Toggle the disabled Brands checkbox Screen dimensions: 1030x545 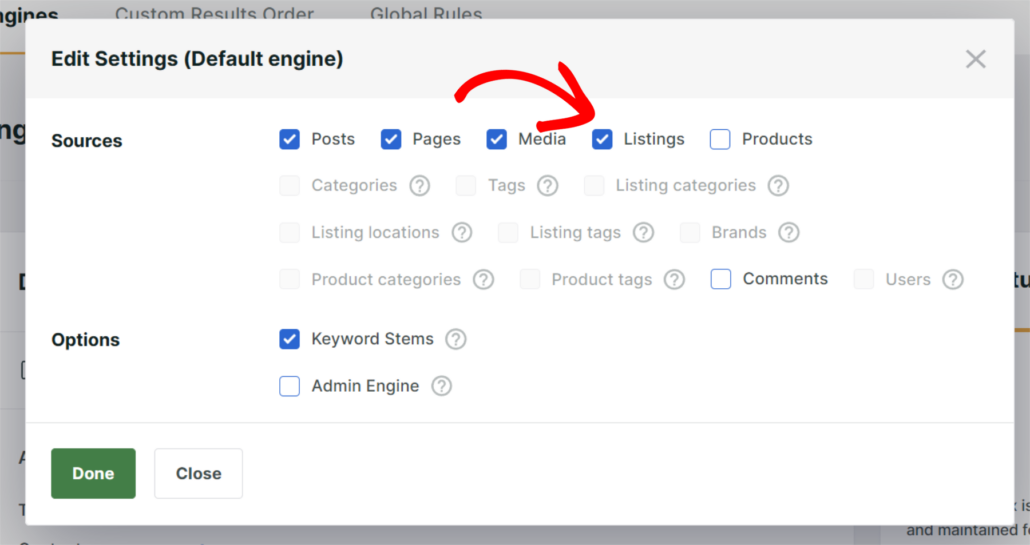[690, 232]
